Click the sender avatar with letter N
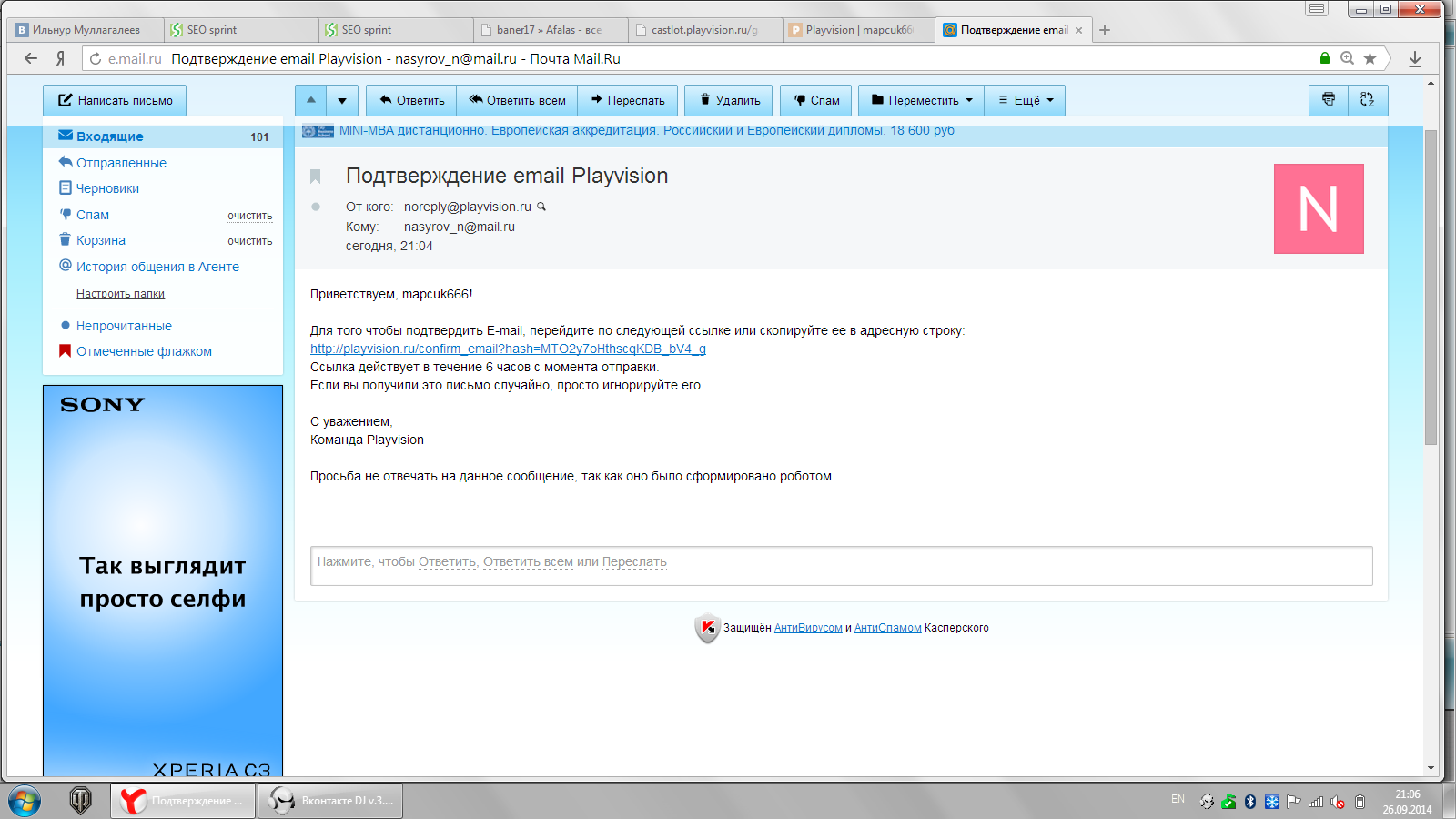 (x=1319, y=208)
